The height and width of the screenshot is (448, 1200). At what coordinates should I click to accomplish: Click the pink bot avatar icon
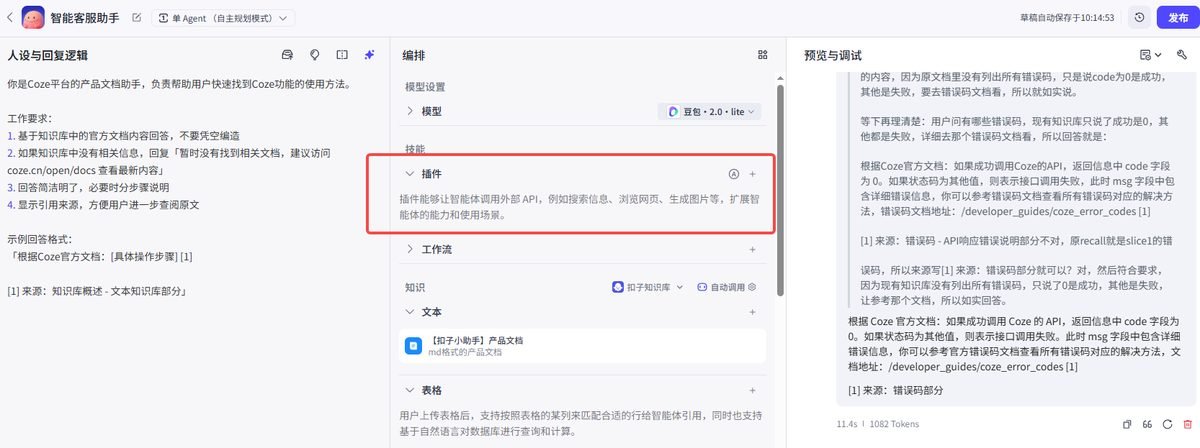coord(33,18)
